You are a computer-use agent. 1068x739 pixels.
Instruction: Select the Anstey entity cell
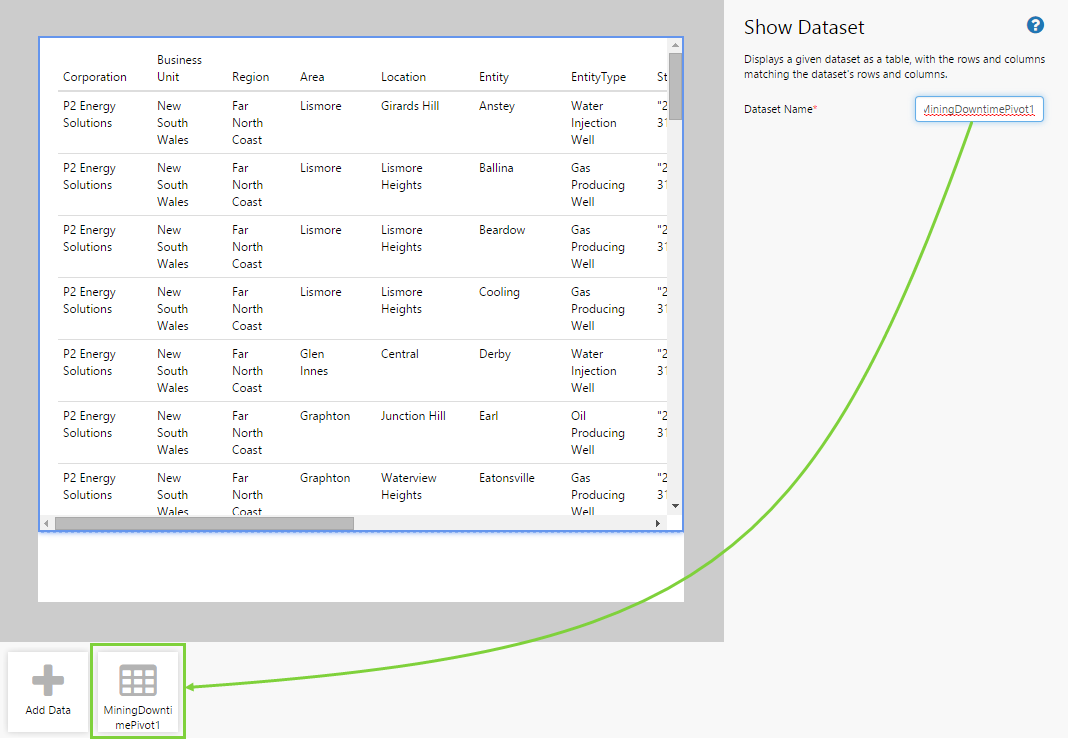coord(497,106)
